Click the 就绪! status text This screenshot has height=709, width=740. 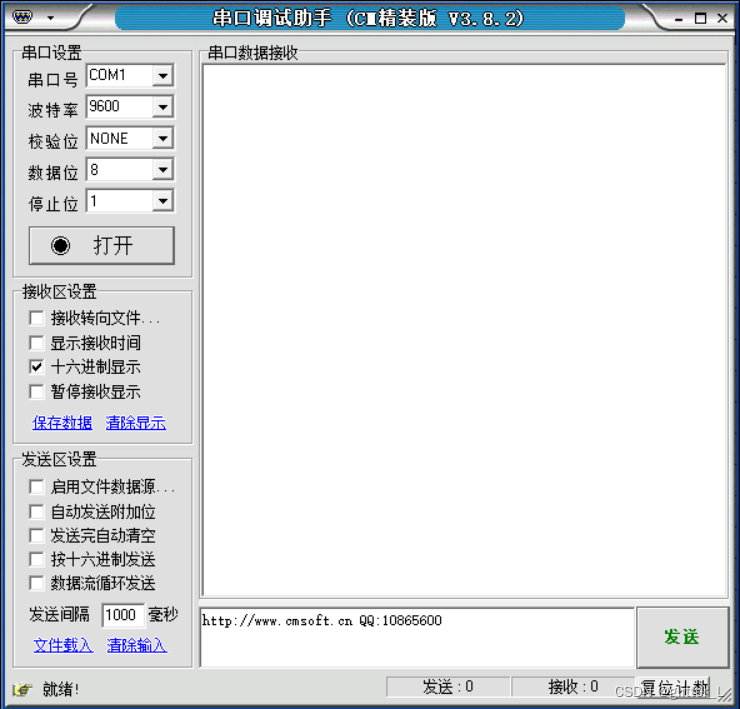(61, 690)
